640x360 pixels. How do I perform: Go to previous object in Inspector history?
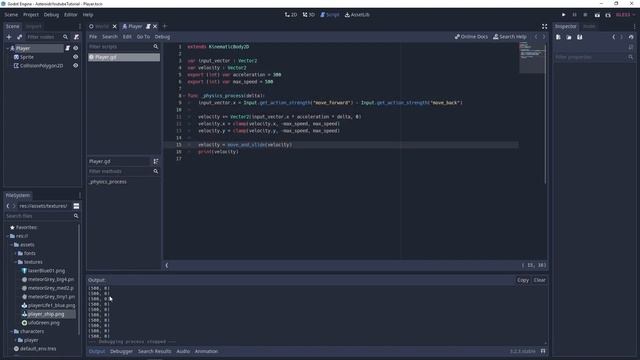(x=613, y=37)
